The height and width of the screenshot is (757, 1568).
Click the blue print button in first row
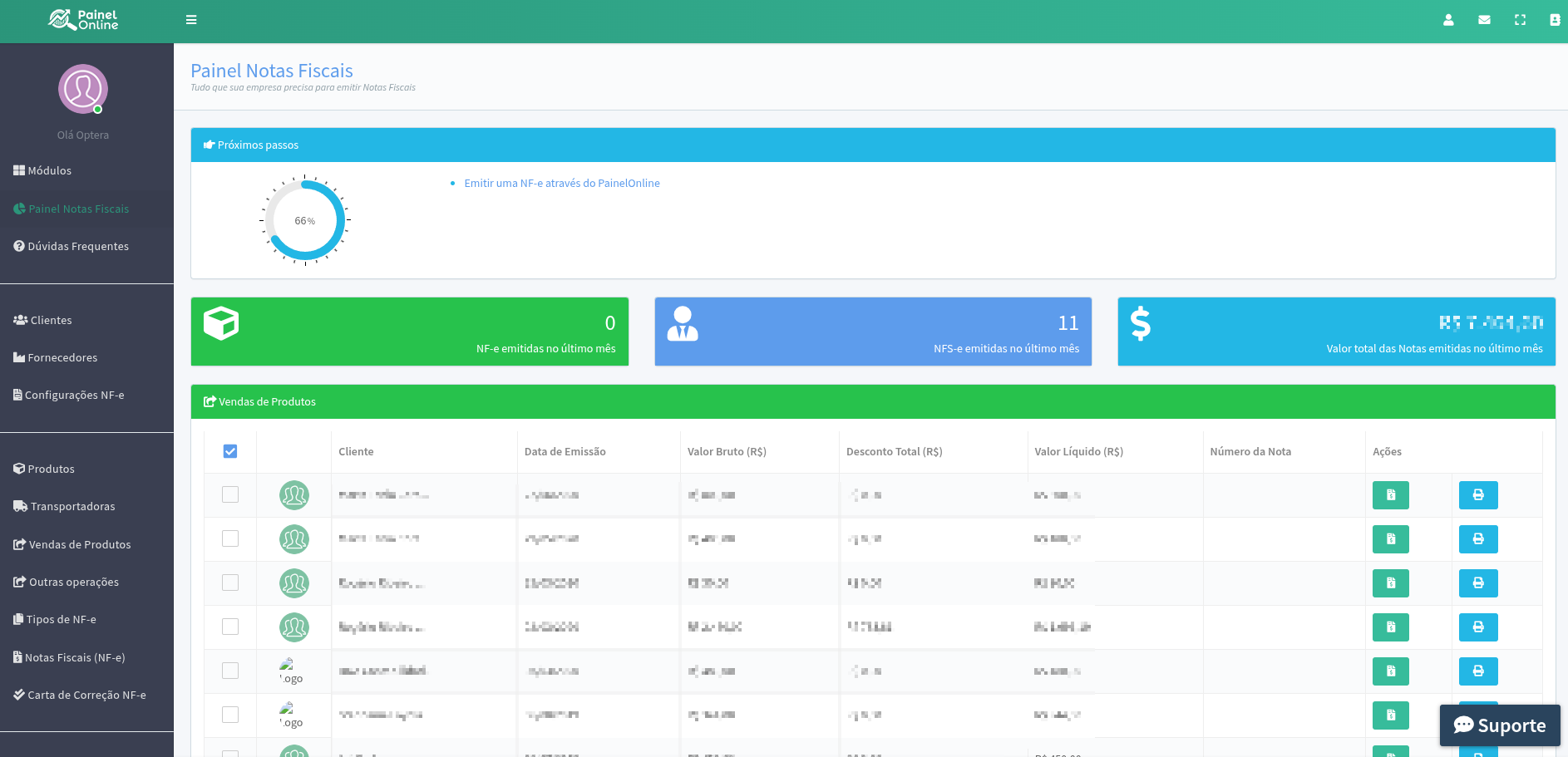pos(1477,495)
